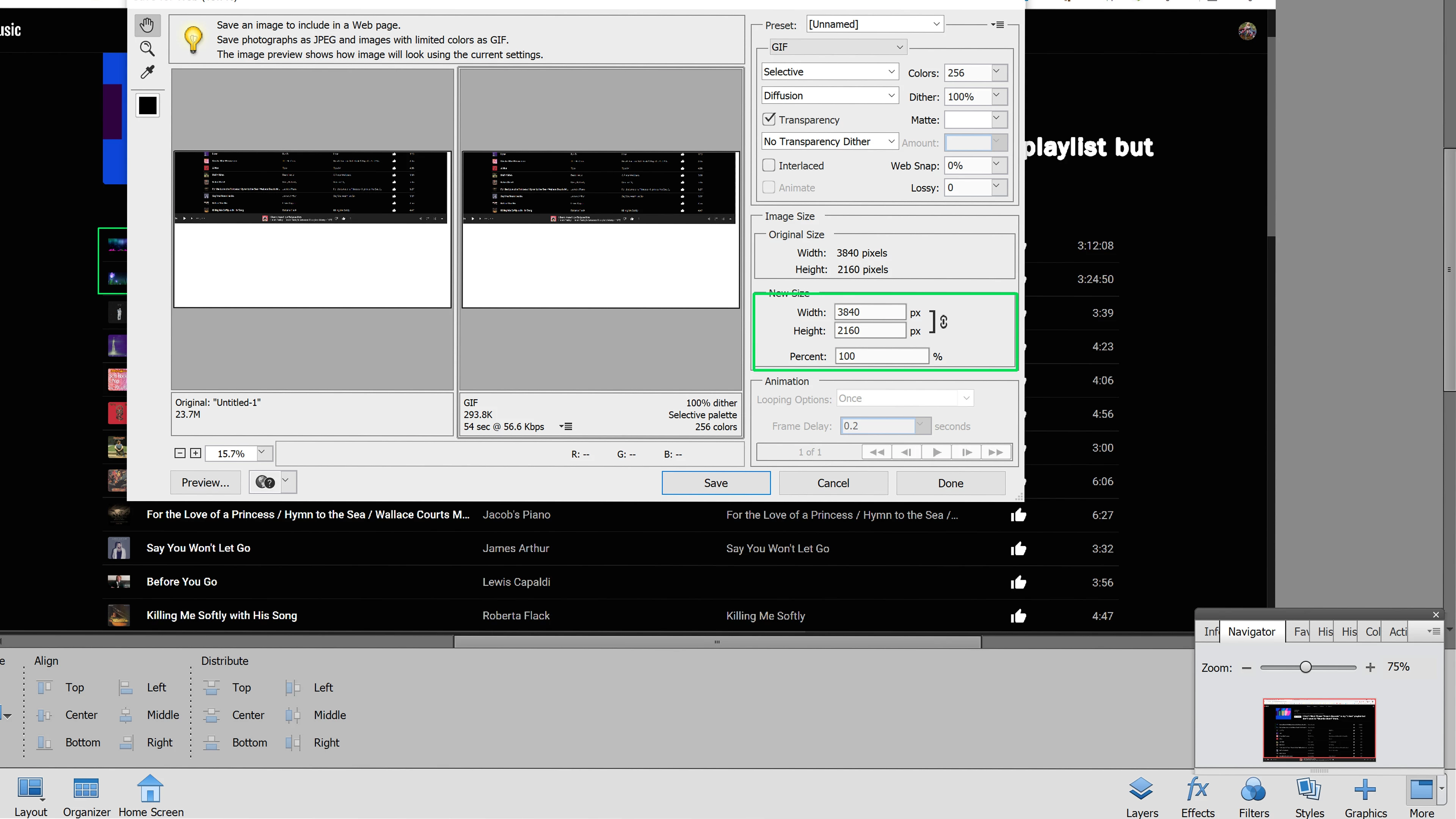Viewport: 1456px width, 819px height.
Task: Switch to the Navigator tab
Action: click(x=1251, y=632)
